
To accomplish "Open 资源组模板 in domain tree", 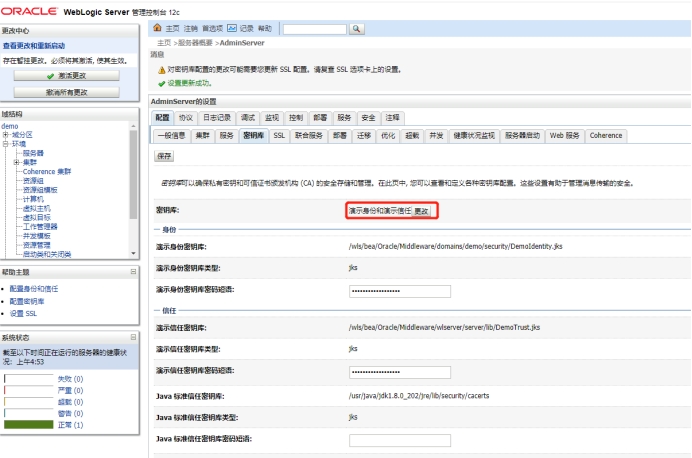I will coord(40,190).
